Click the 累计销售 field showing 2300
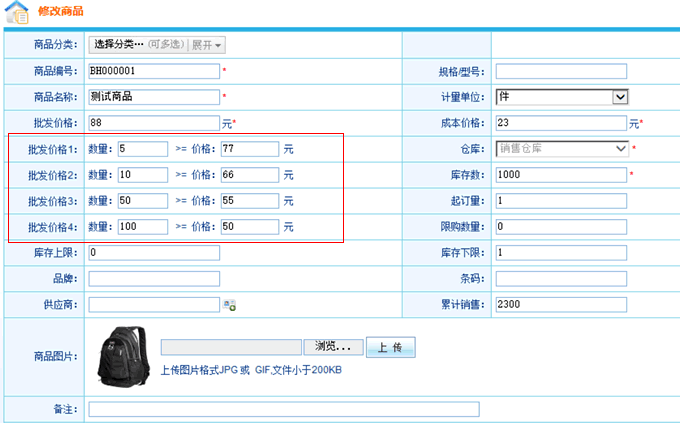Image resolution: width=680 pixels, height=423 pixels. [561, 305]
